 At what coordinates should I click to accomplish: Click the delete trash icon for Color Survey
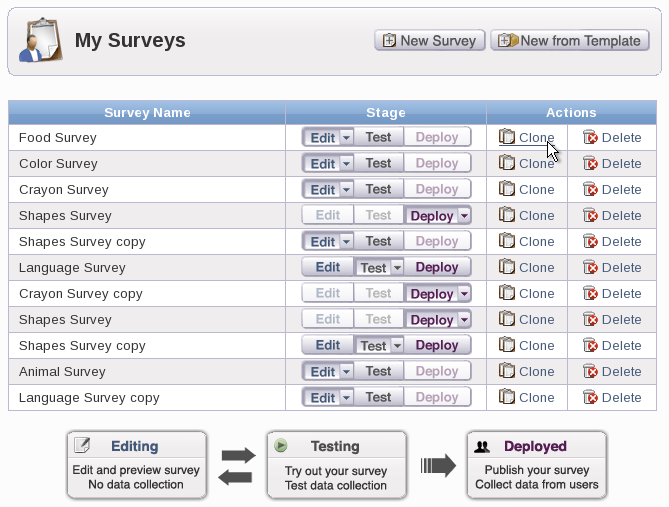coord(590,163)
